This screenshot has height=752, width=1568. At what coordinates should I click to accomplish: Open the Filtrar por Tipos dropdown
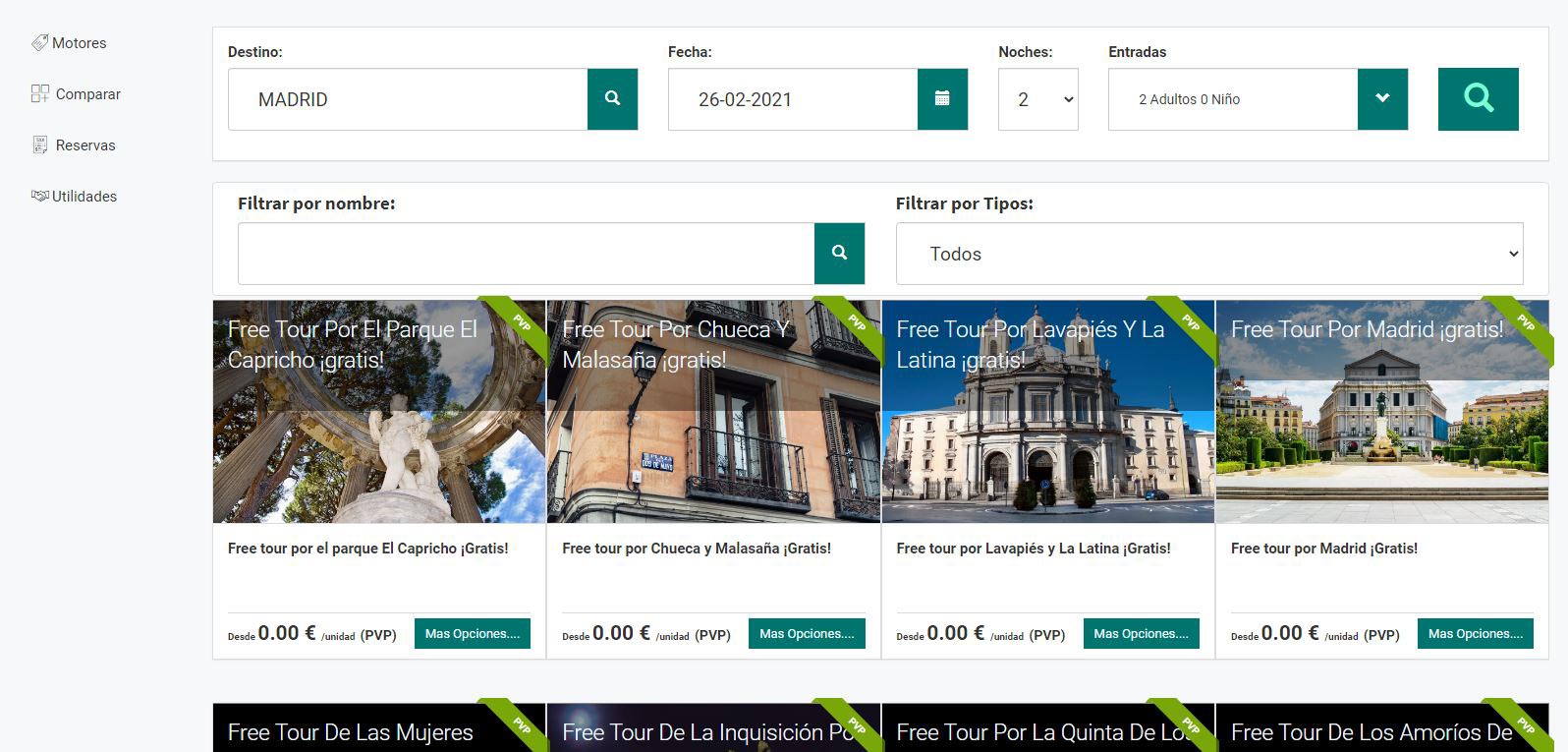pyautogui.click(x=1208, y=254)
